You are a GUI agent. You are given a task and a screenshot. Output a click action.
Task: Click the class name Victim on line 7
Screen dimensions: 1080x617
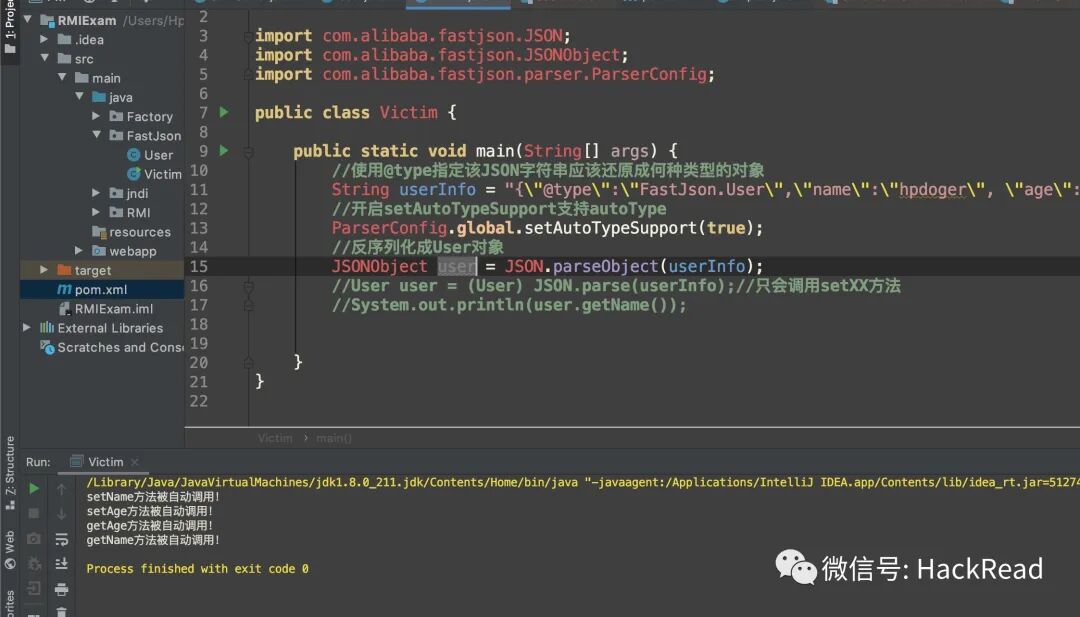pyautogui.click(x=408, y=112)
